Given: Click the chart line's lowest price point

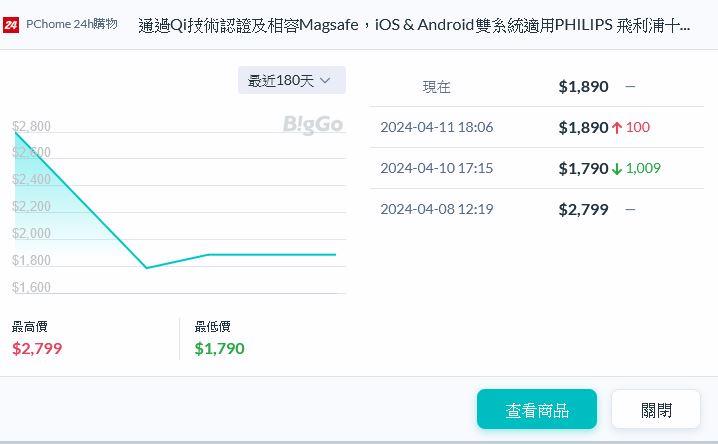Looking at the screenshot, I should [x=147, y=267].
